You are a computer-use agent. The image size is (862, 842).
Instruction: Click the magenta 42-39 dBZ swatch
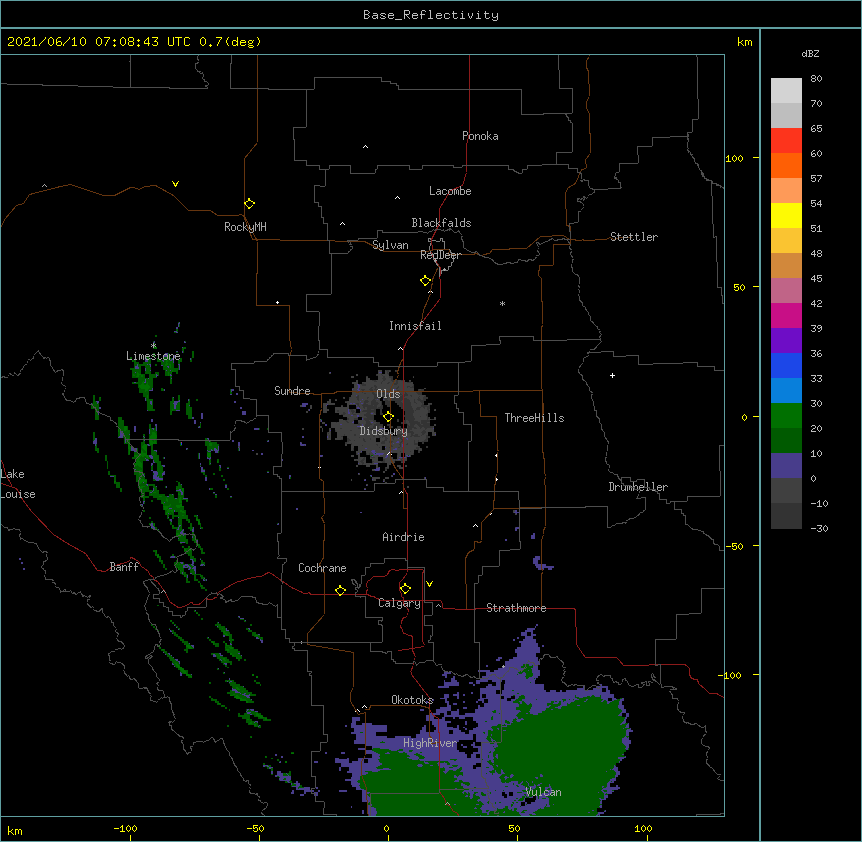[x=786, y=315]
